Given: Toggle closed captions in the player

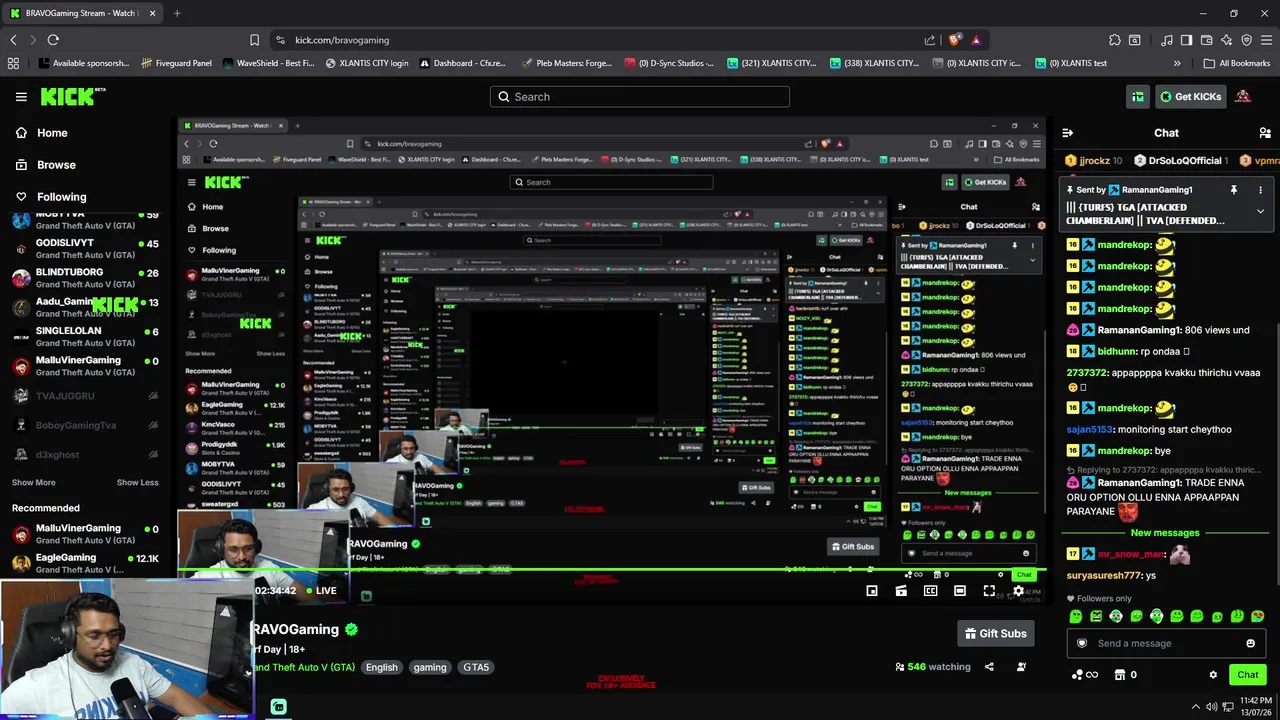Looking at the screenshot, I should point(930,591).
